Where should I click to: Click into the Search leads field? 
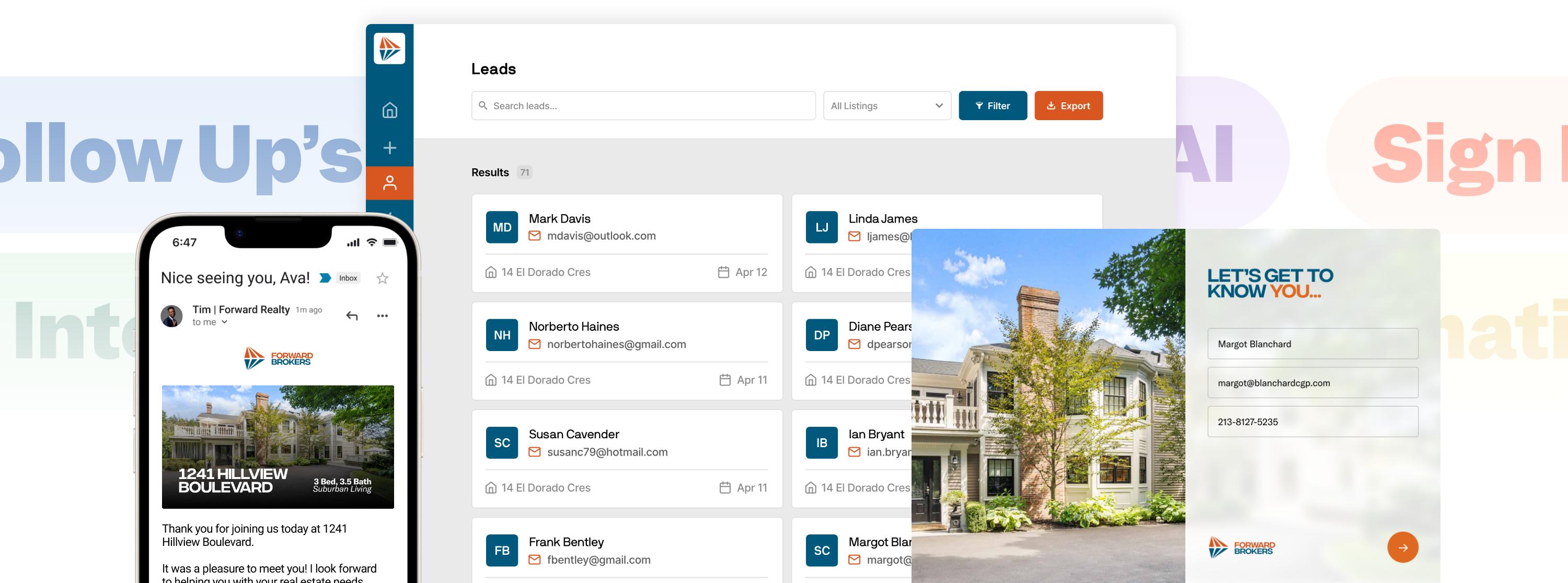pyautogui.click(x=643, y=106)
